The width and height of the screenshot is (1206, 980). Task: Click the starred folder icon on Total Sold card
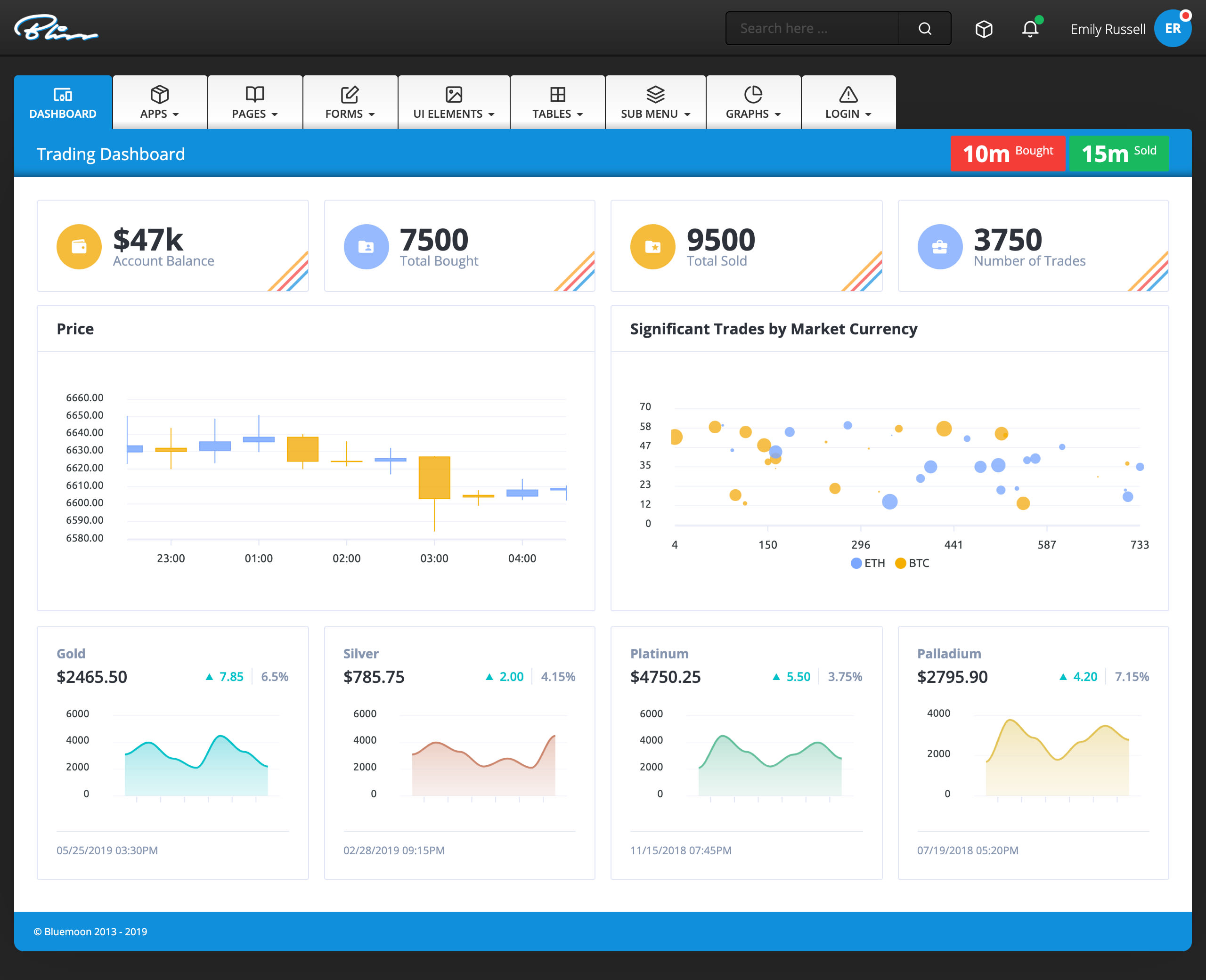[653, 246]
